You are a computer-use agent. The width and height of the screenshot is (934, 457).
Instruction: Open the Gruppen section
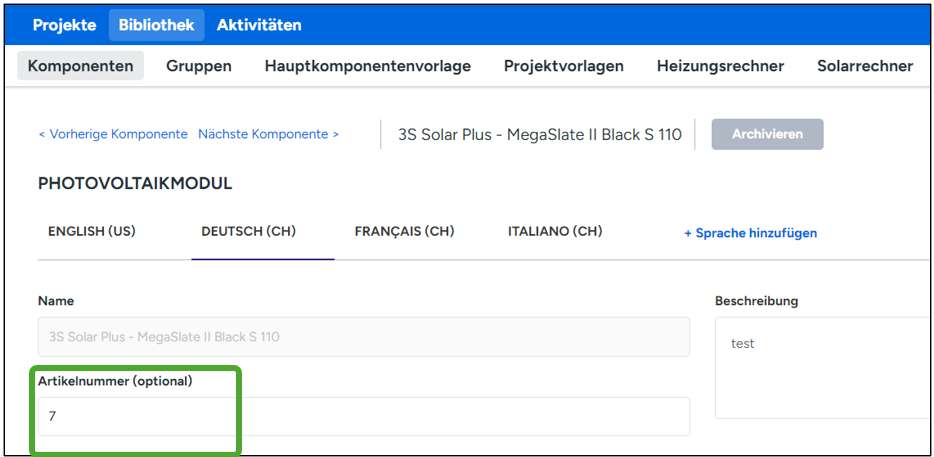tap(199, 66)
